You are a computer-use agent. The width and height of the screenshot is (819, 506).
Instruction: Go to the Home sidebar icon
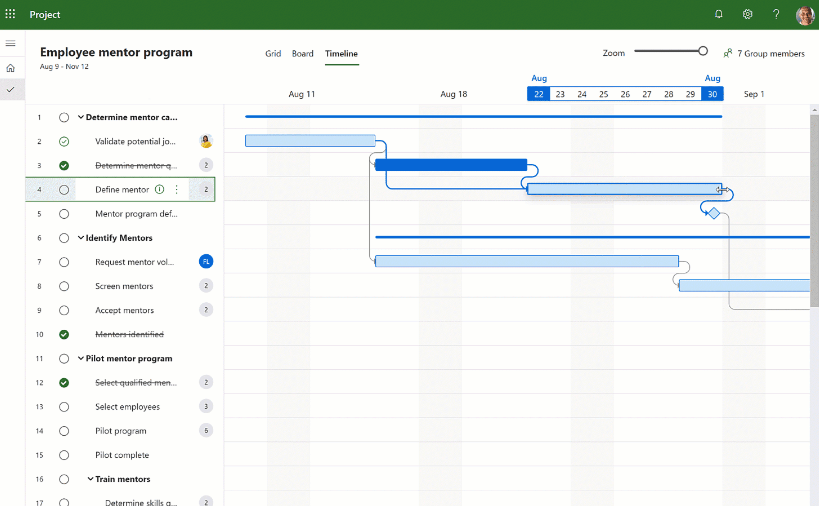(x=10, y=68)
